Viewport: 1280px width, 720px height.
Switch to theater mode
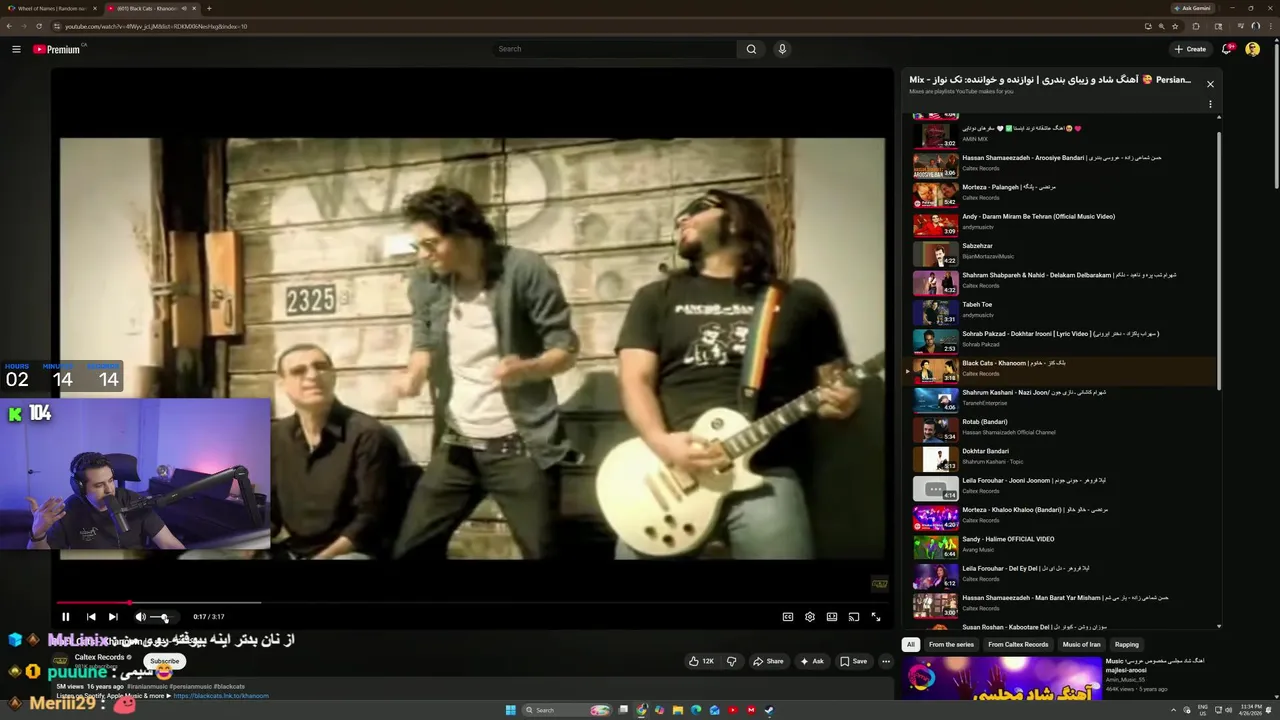click(x=832, y=617)
